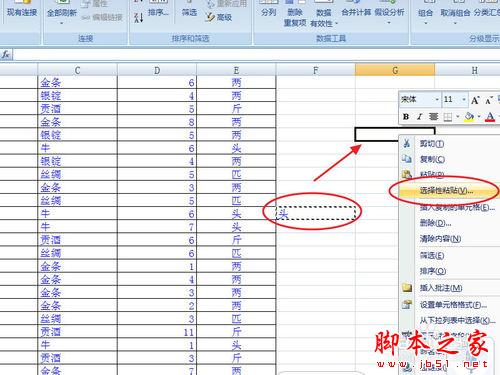Viewport: 500px width, 375px height.
Task: Select column E header
Action: 236,70
